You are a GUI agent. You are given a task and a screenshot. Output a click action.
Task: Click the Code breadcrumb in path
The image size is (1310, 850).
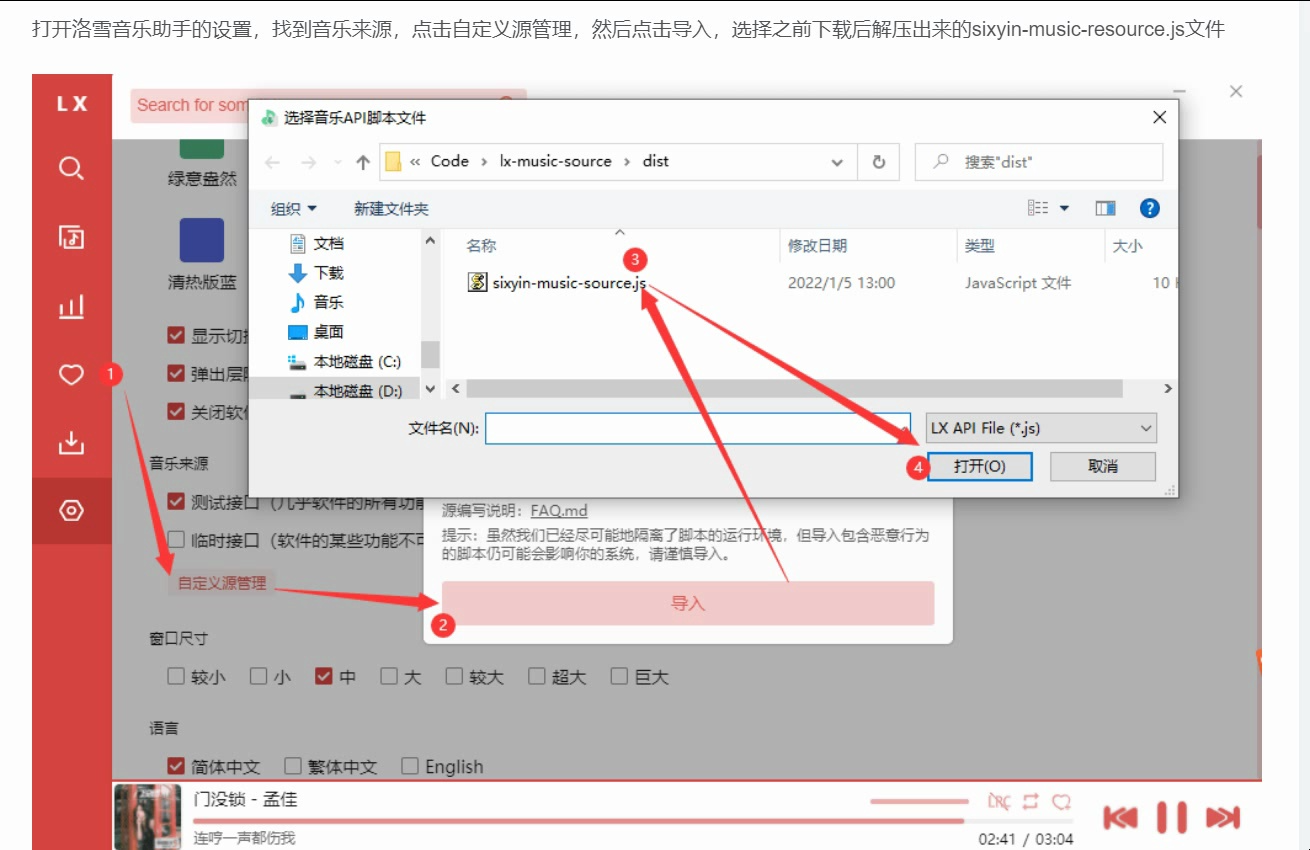449,161
